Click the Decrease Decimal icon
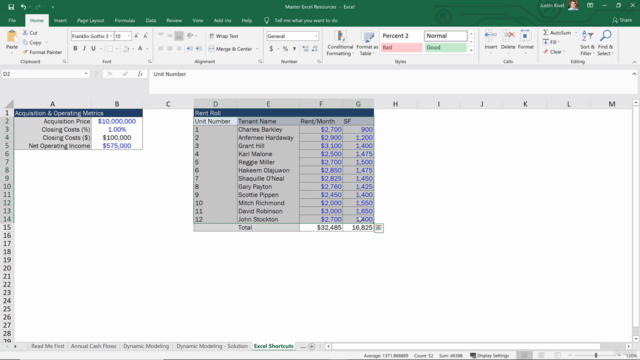The image size is (640, 360). click(x=315, y=49)
